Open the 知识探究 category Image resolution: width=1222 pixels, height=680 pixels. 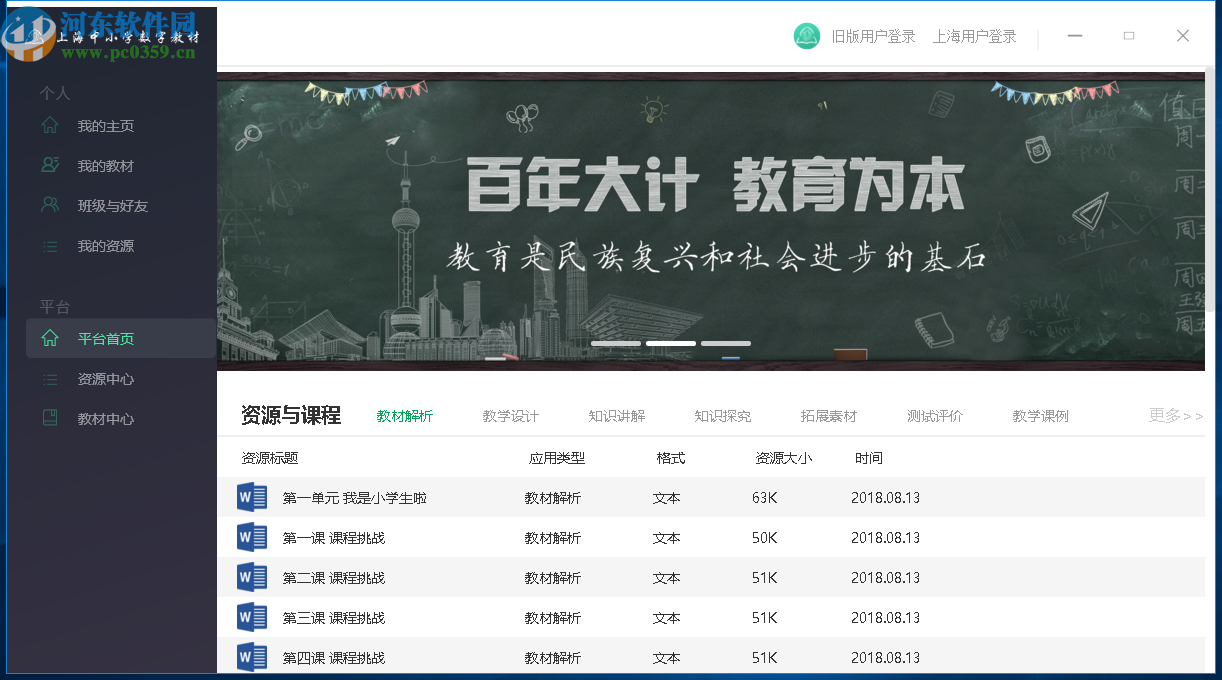click(x=722, y=415)
